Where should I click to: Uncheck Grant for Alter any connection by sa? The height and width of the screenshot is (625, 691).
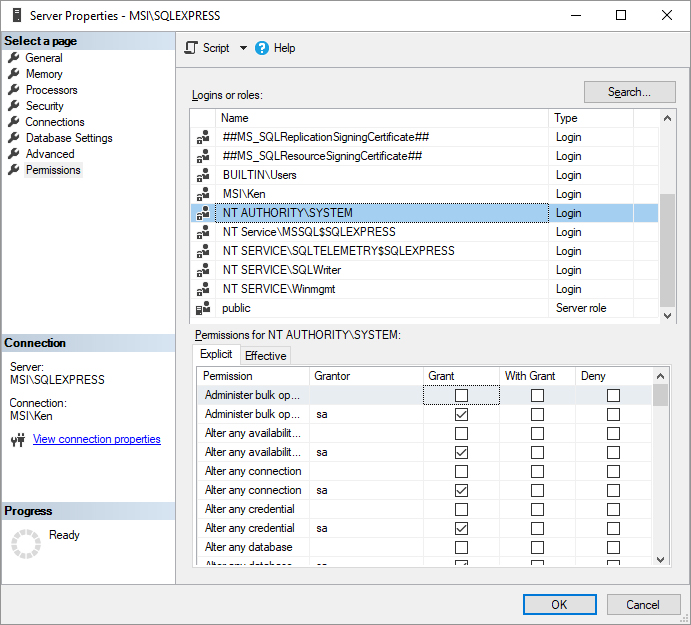(461, 490)
